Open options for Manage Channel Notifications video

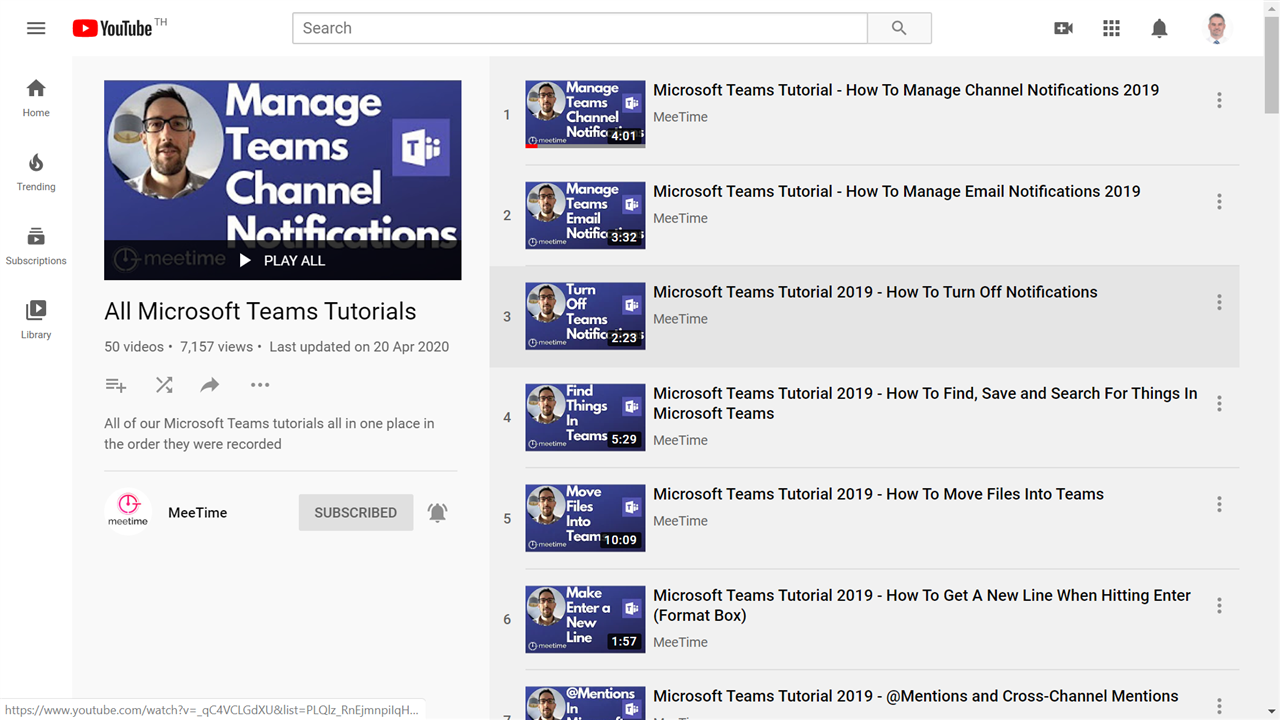(x=1219, y=100)
